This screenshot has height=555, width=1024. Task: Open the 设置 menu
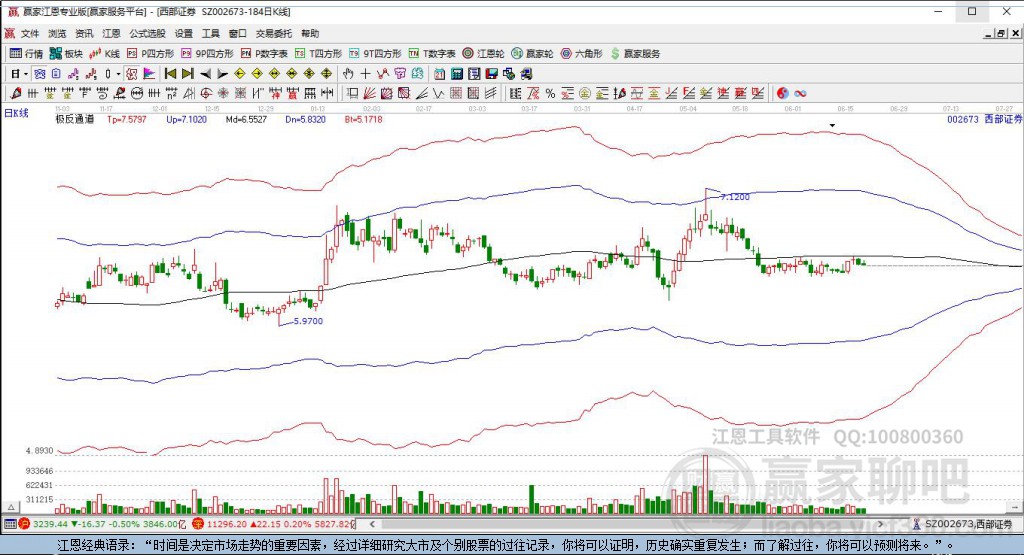[184, 33]
